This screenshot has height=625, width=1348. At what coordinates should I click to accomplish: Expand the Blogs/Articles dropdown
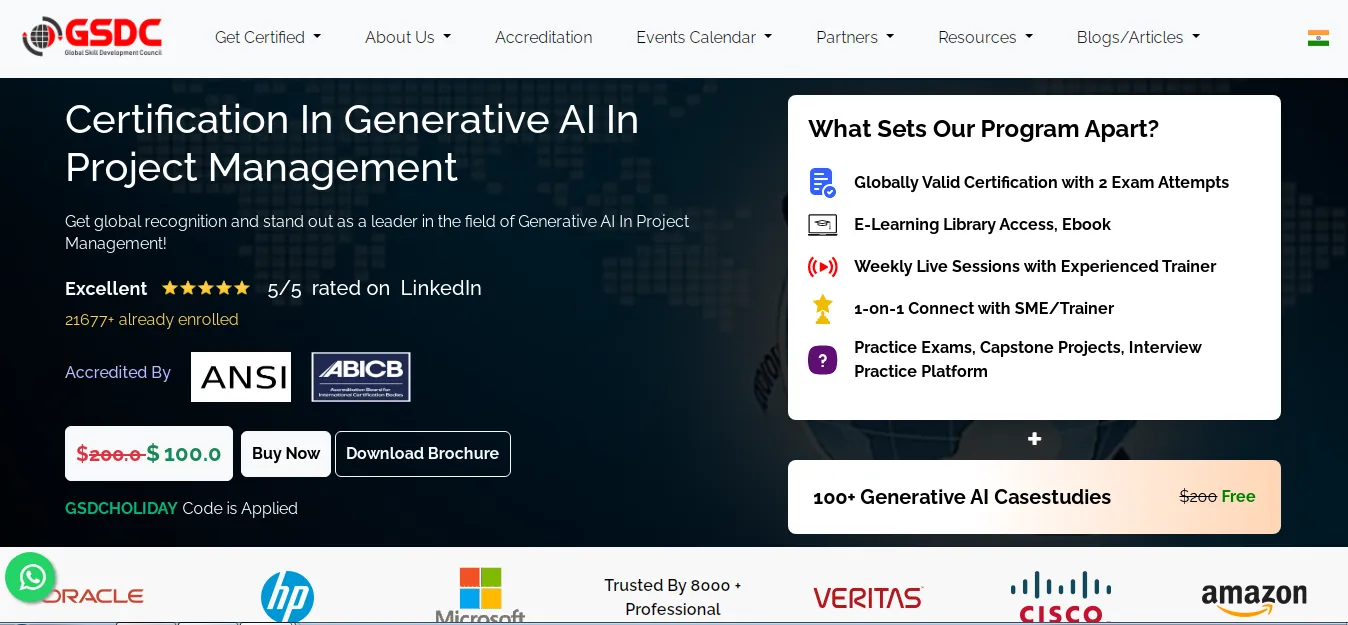click(1138, 37)
